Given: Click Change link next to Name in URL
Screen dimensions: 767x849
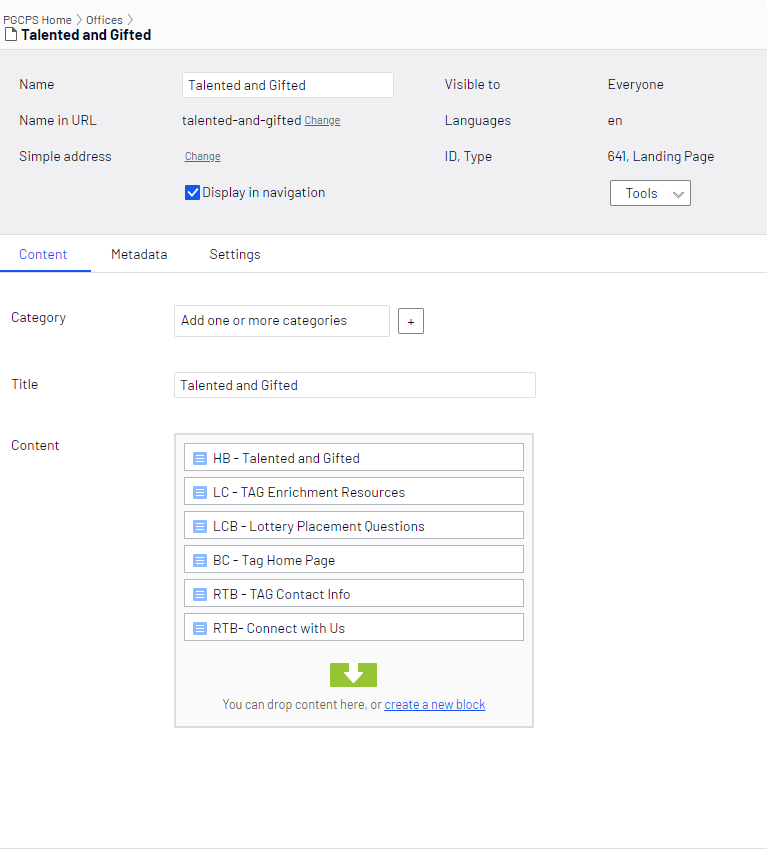Looking at the screenshot, I should coord(322,121).
